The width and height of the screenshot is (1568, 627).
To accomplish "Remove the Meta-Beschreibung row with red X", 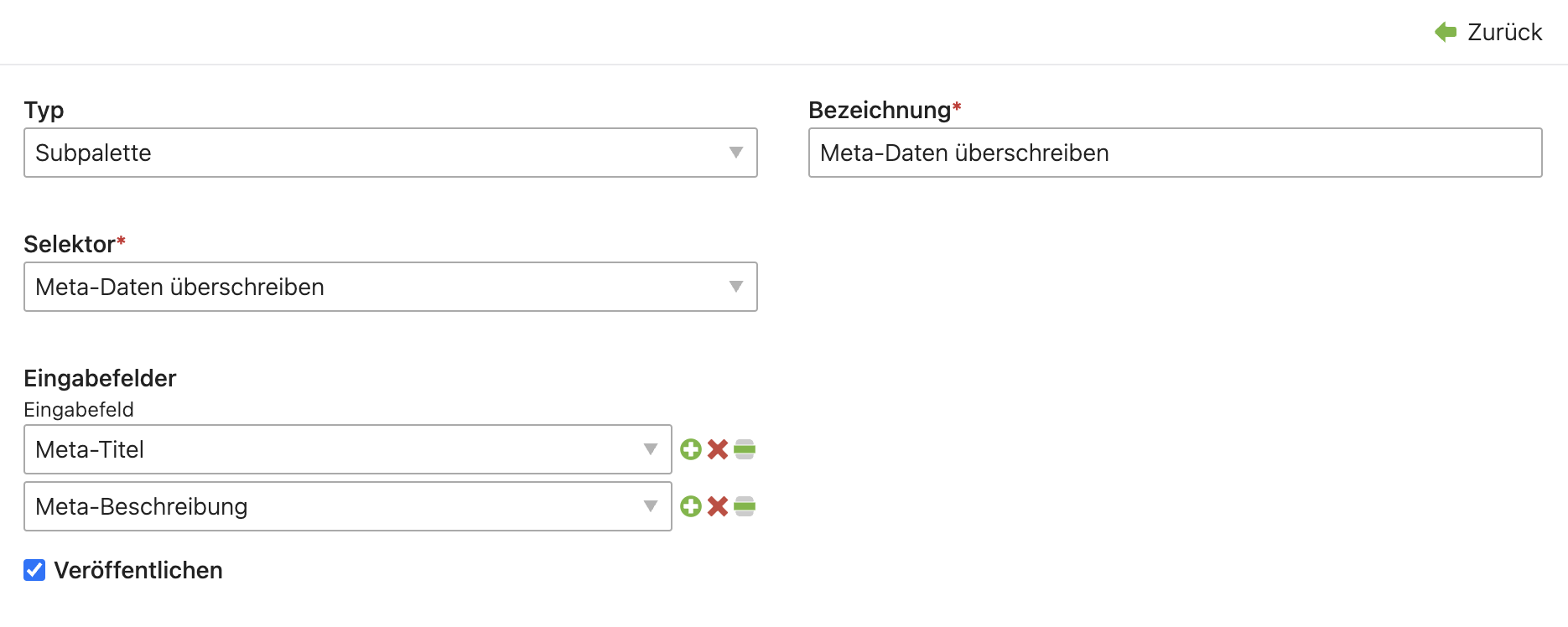I will 718,506.
